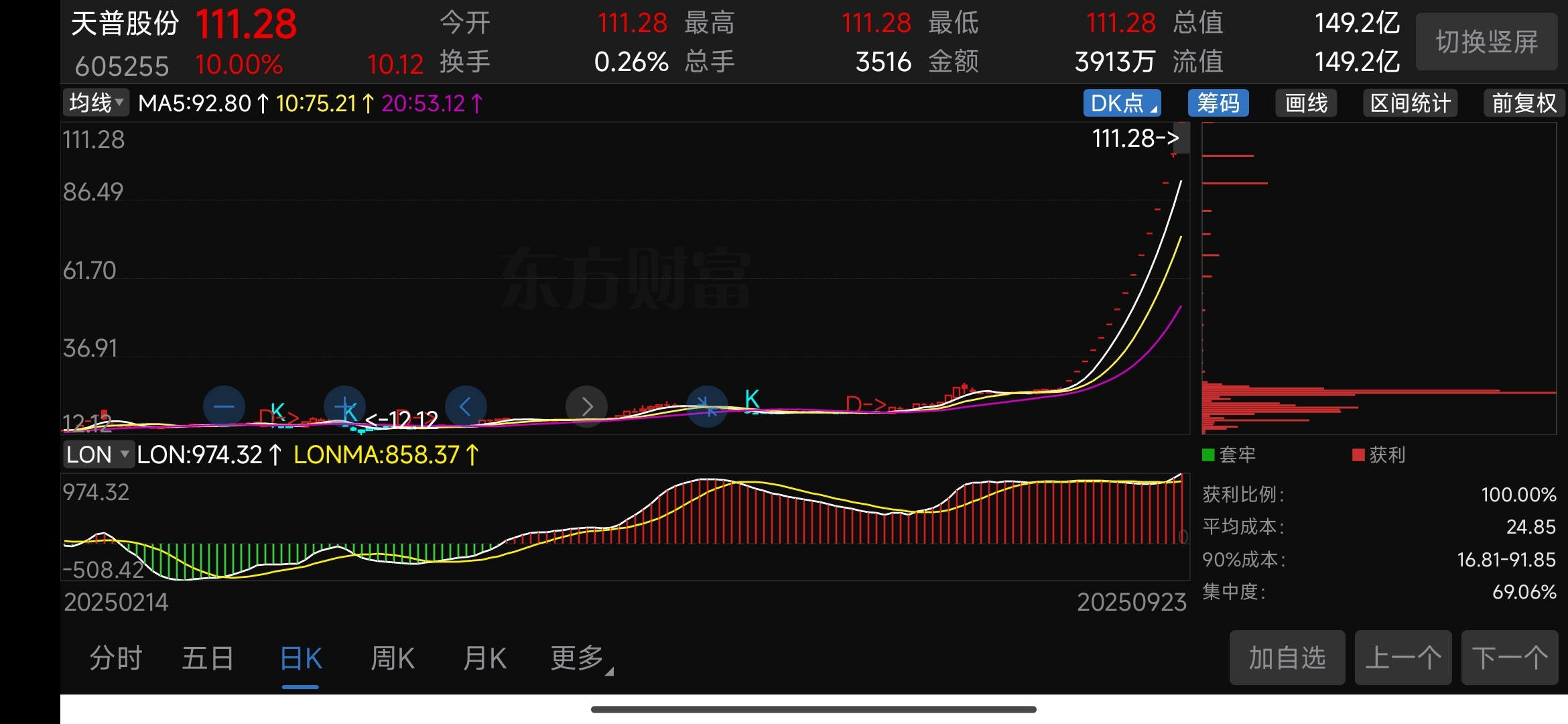Switch to the 周K tab
The width and height of the screenshot is (1568, 724).
tap(393, 658)
